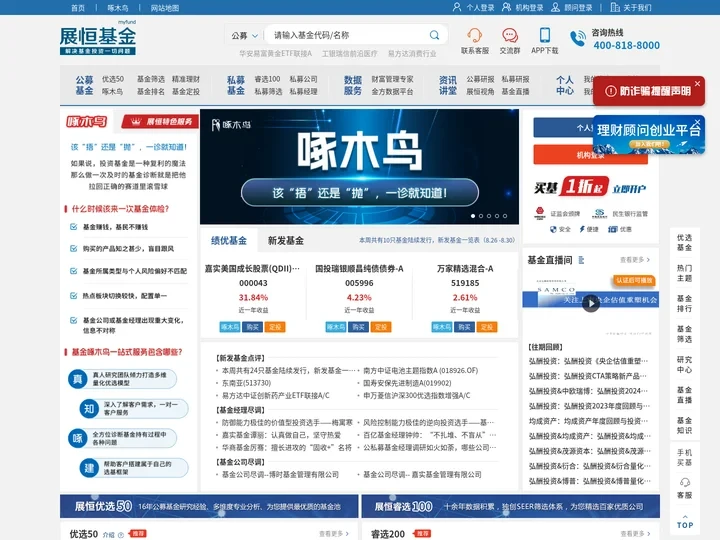Click the 真 circle badge
The width and height of the screenshot is (720, 540).
[78, 379]
